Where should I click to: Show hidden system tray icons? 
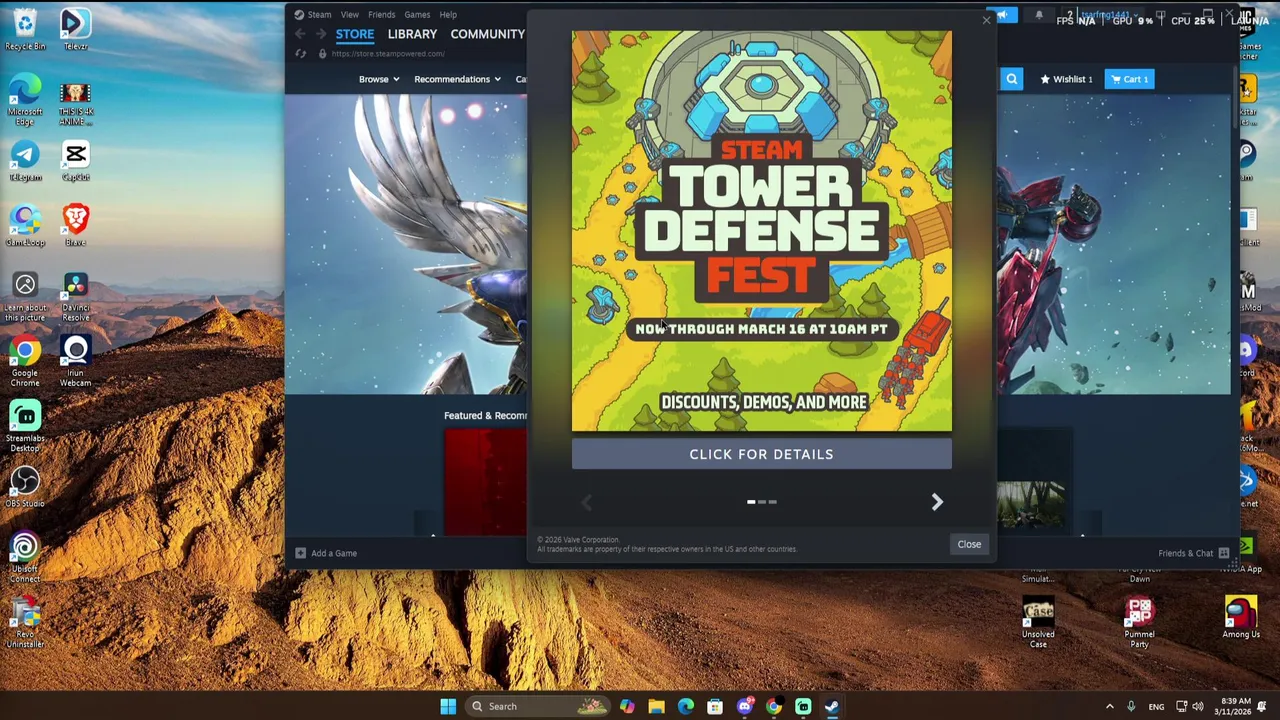[1109, 706]
